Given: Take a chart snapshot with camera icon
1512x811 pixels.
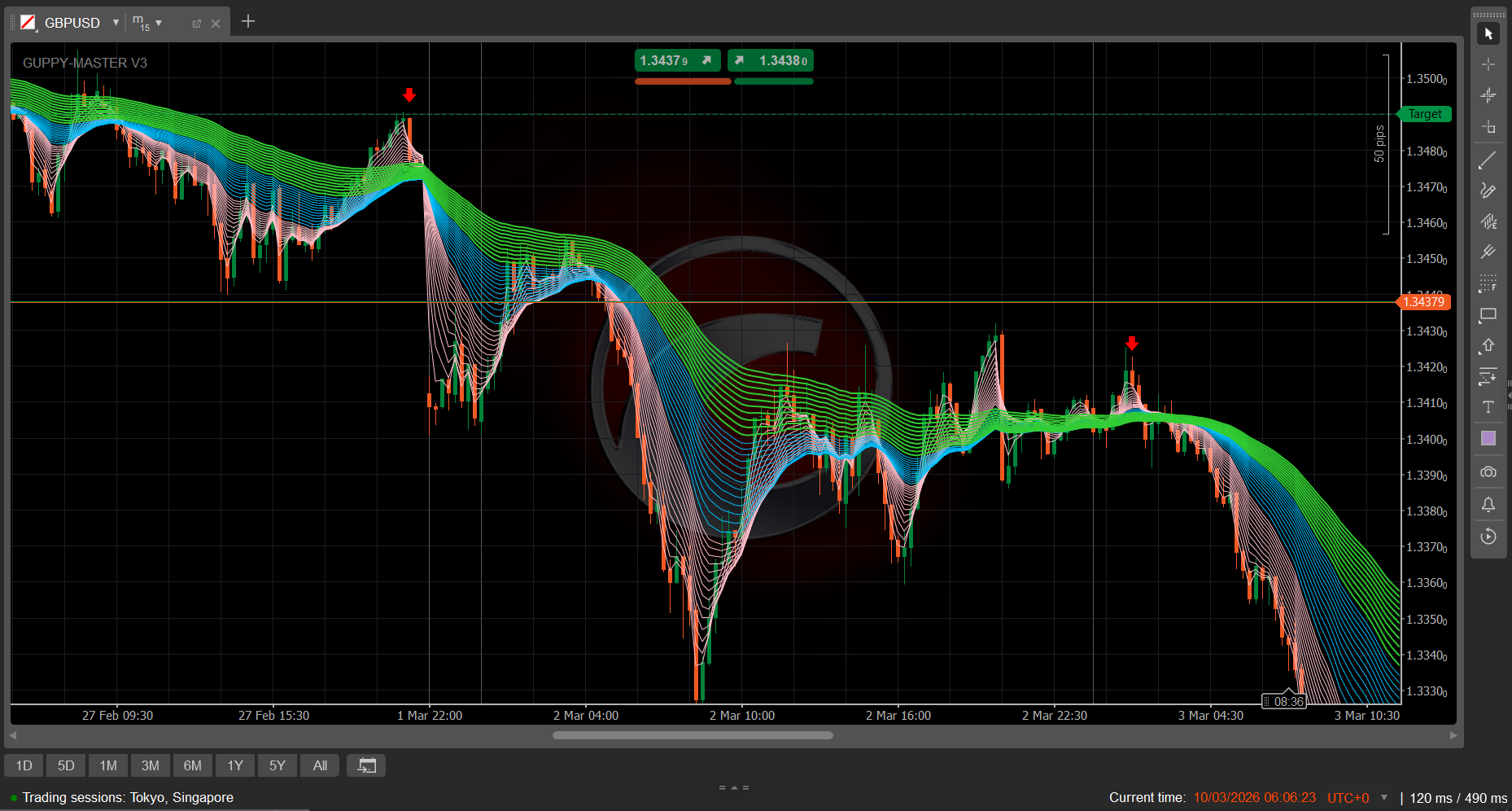Looking at the screenshot, I should coord(1488,472).
